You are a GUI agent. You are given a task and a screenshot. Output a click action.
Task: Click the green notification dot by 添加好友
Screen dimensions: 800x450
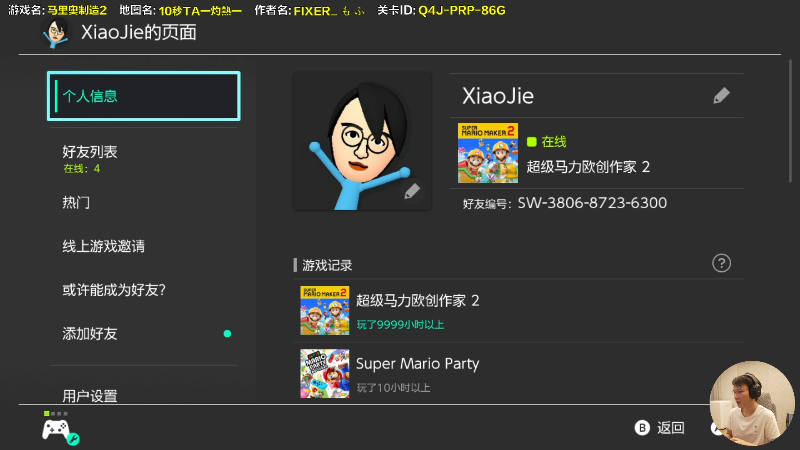(x=228, y=334)
